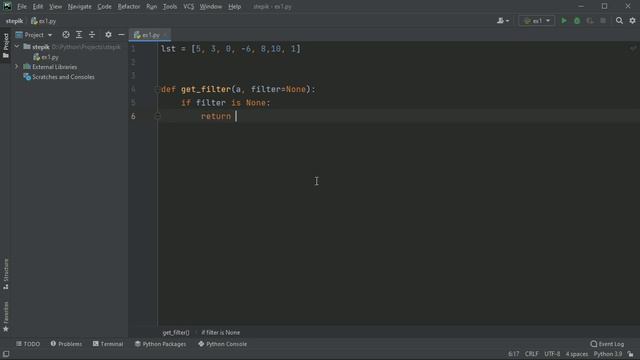Click line number 6 in the gutter
The width and height of the screenshot is (640, 360).
[x=133, y=116]
